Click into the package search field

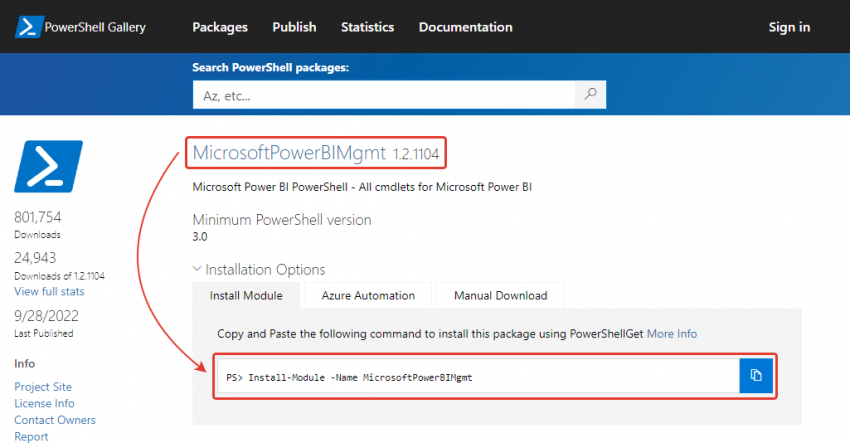click(x=384, y=95)
